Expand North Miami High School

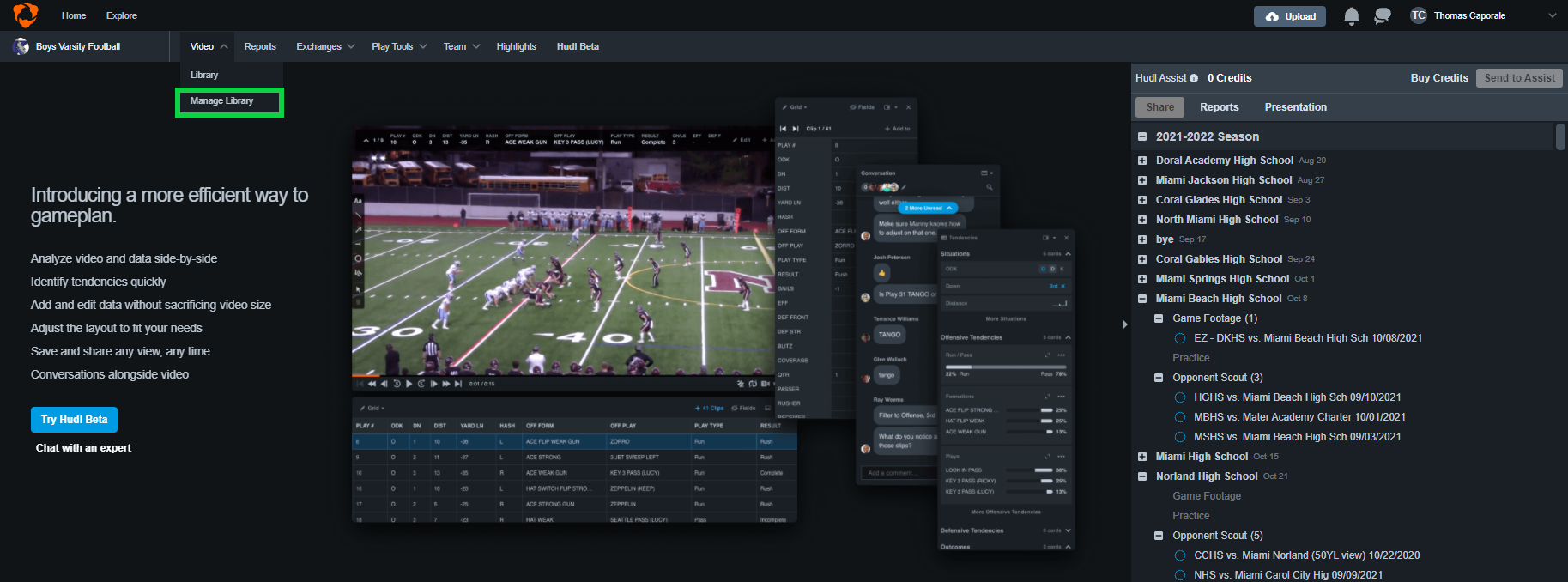click(x=1142, y=220)
